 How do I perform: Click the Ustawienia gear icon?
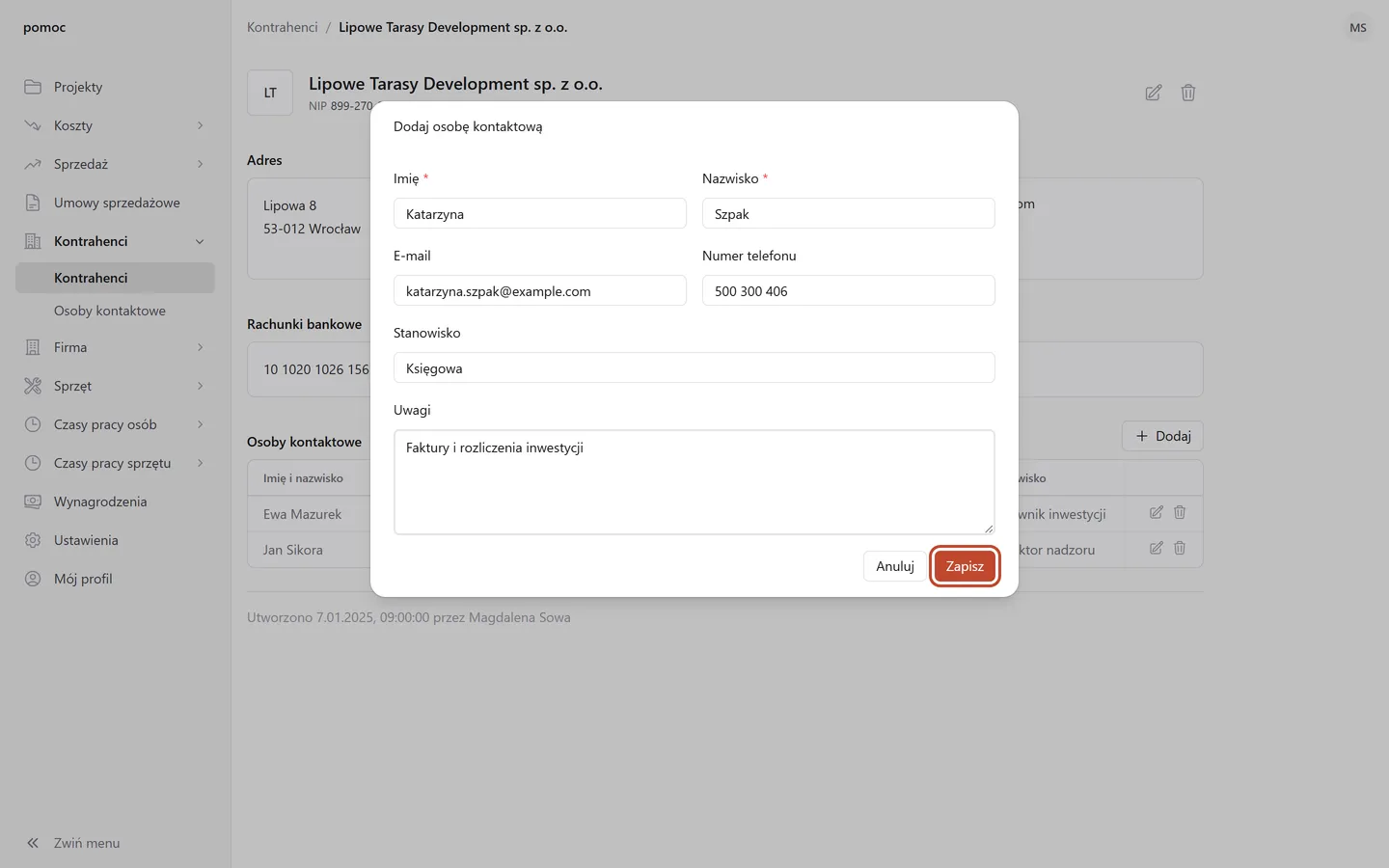coord(33,540)
